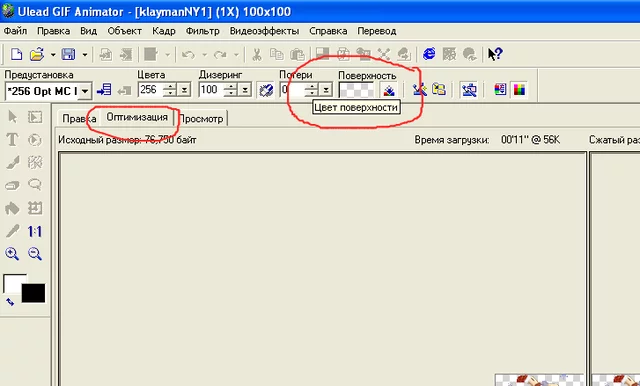Open the Справка menu
The image size is (640, 386).
click(328, 31)
